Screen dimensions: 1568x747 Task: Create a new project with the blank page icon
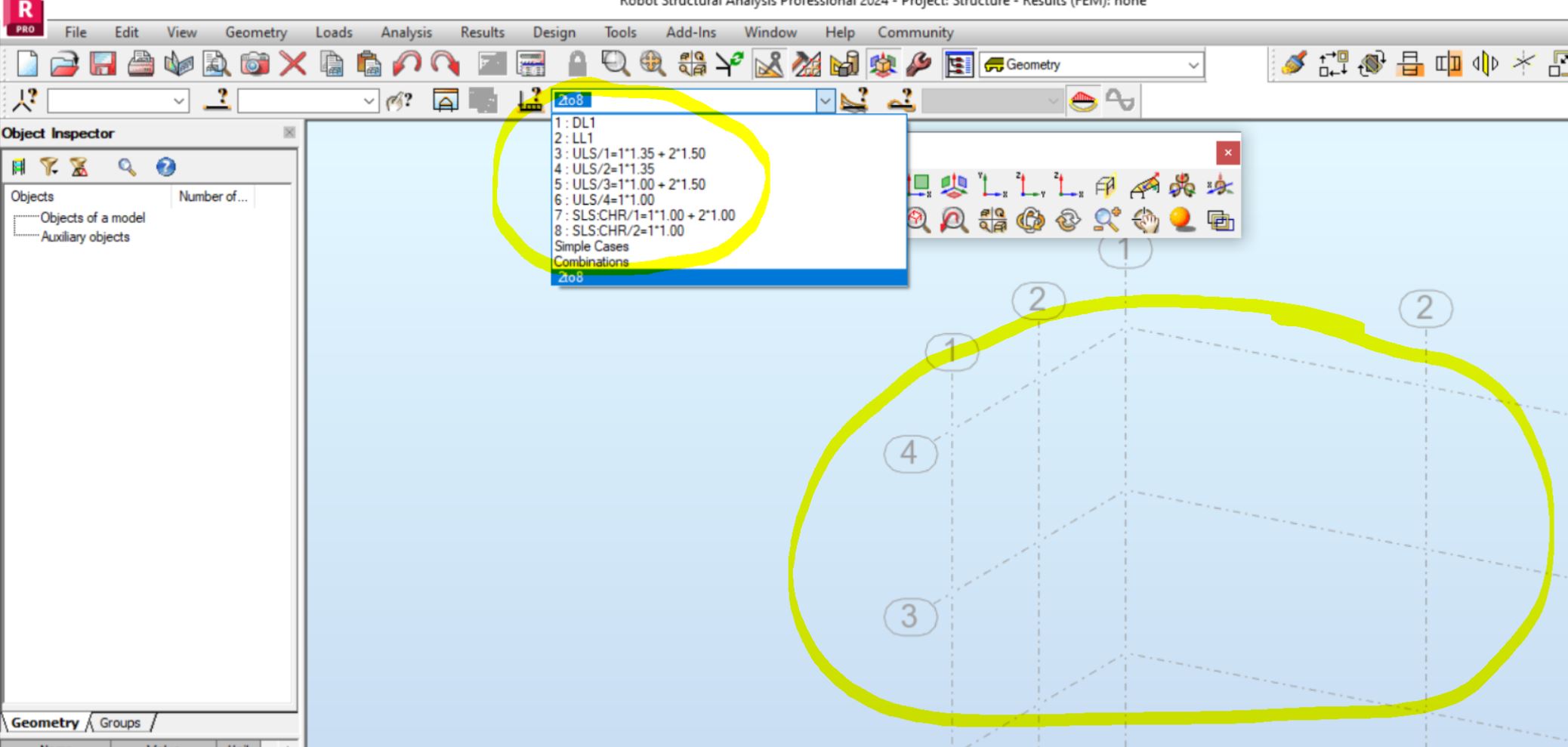tap(27, 64)
